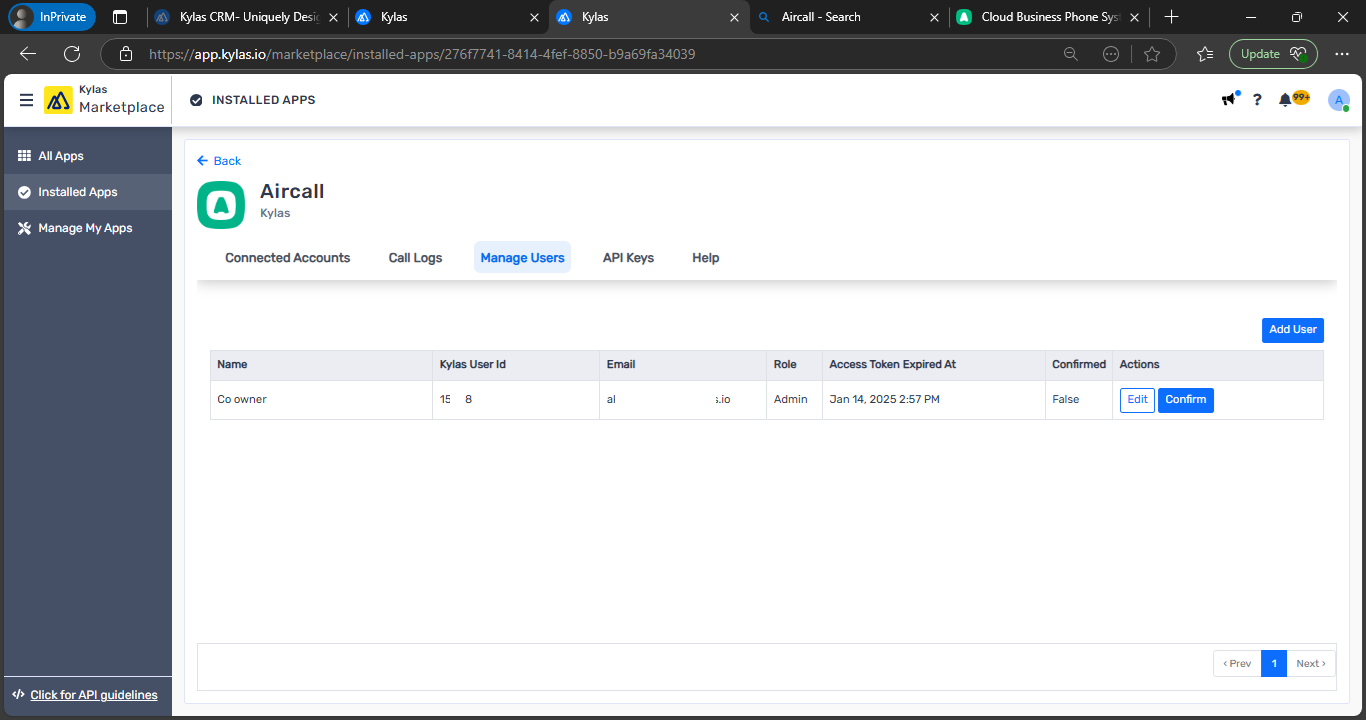Screen dimensions: 1366x720
Task: Go to previous page with Prev
Action: click(x=1237, y=664)
